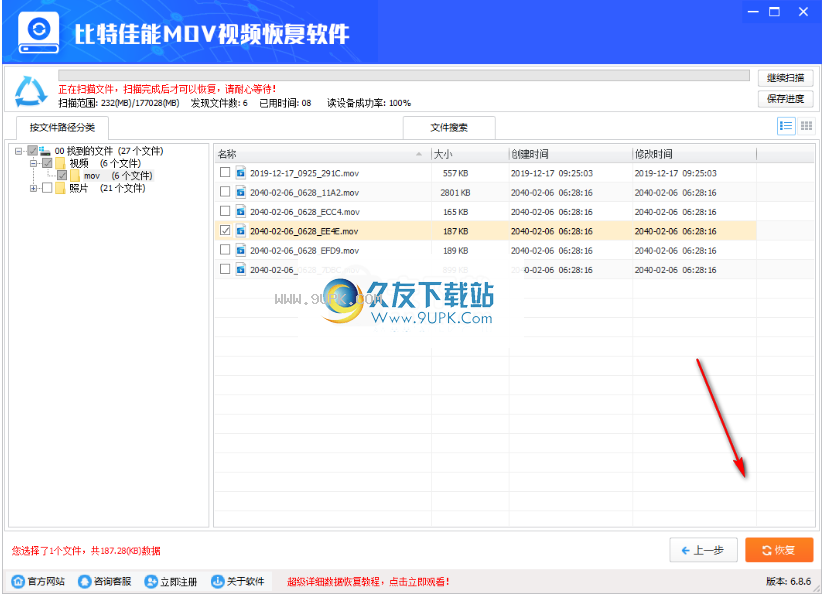Collapse the 找到的文件 root node
Viewport: 822px width, 603px height.
pos(18,151)
